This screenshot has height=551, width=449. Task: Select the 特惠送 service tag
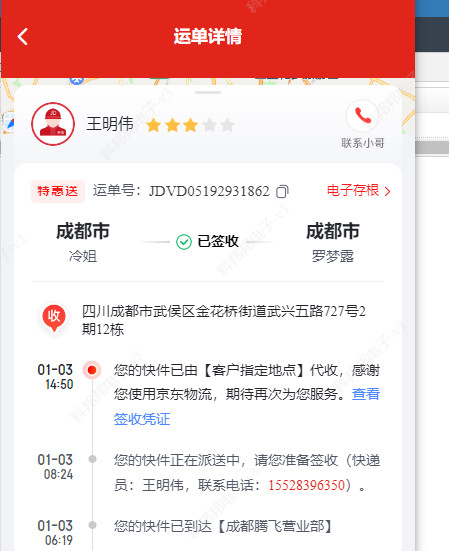[58, 192]
